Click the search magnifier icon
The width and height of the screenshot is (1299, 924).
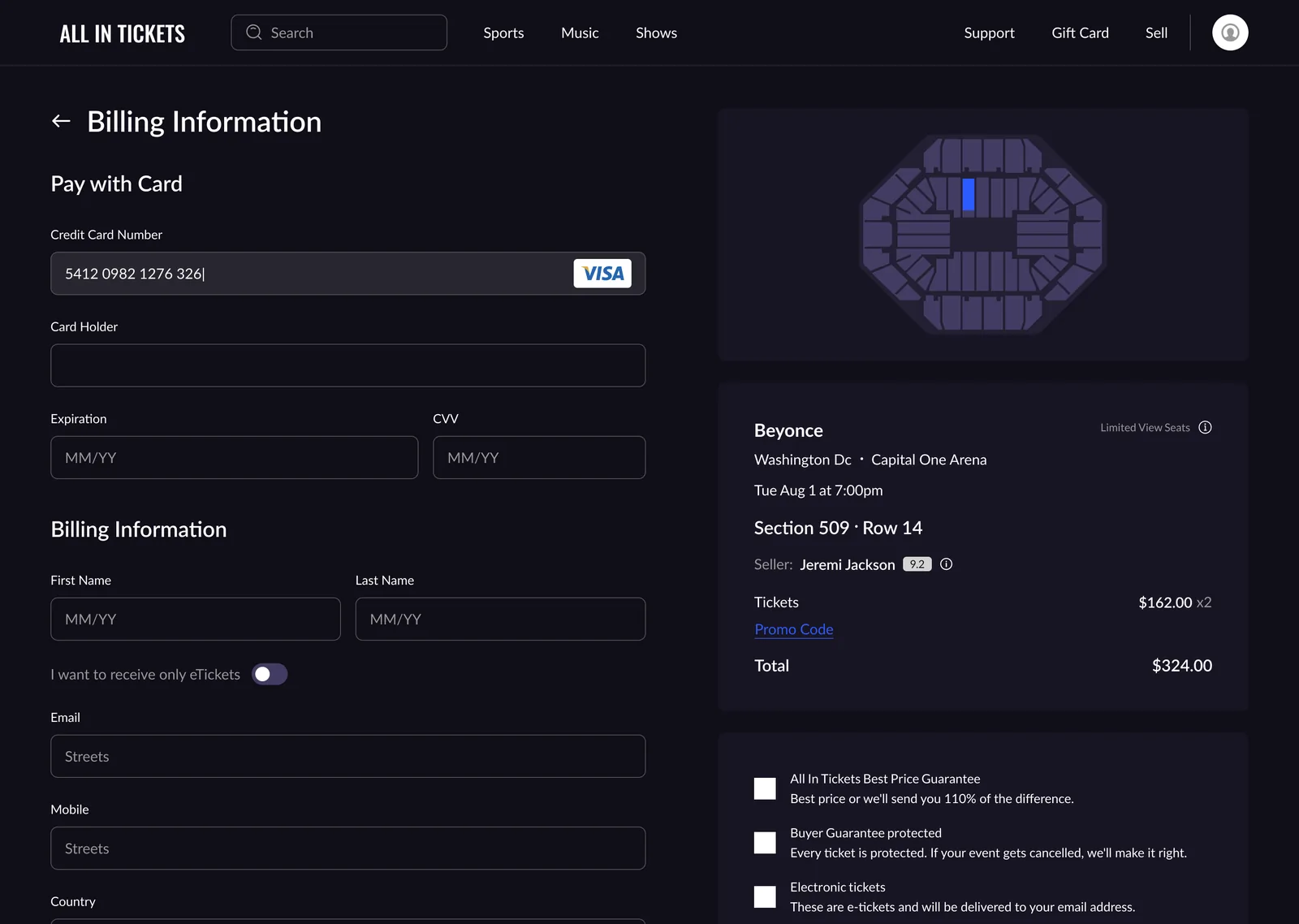point(254,32)
